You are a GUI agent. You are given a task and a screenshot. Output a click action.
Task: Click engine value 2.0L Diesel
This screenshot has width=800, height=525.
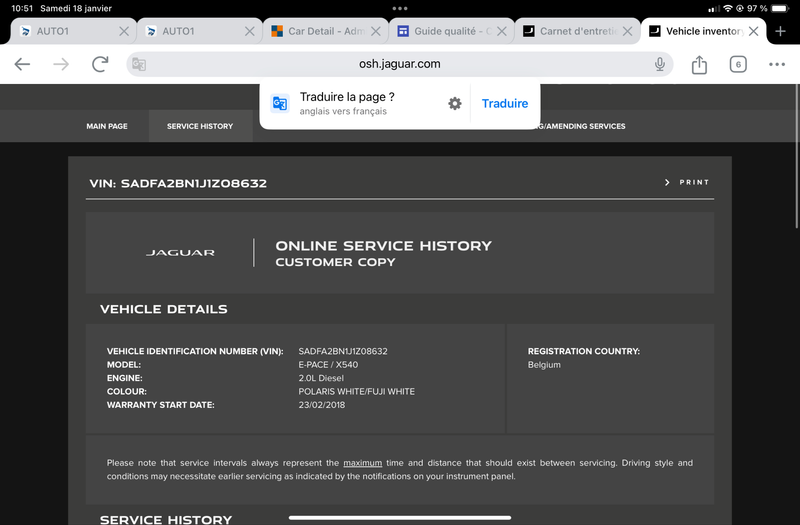pos(321,378)
